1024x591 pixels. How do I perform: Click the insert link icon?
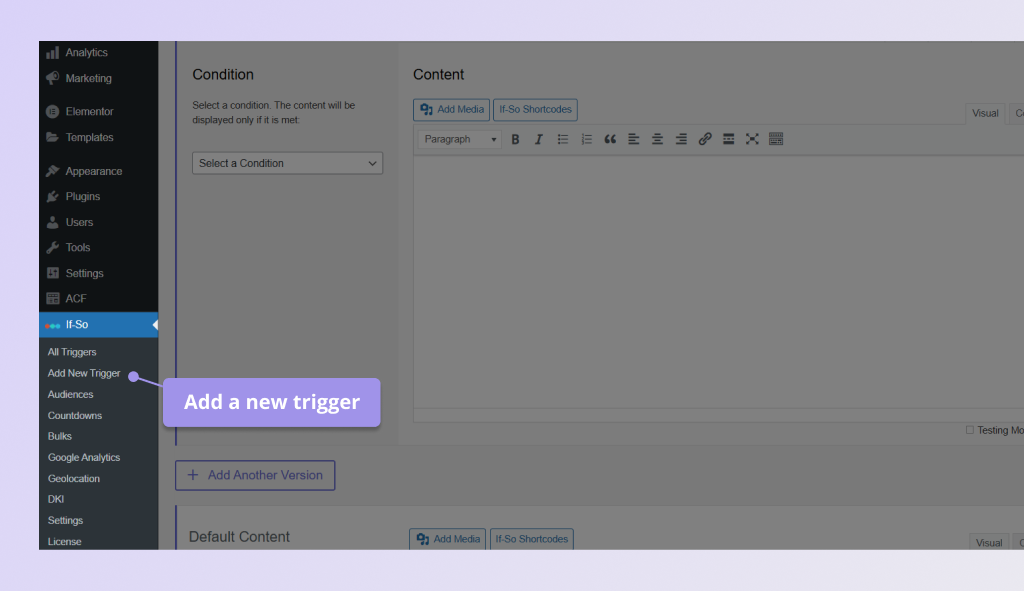(x=705, y=139)
